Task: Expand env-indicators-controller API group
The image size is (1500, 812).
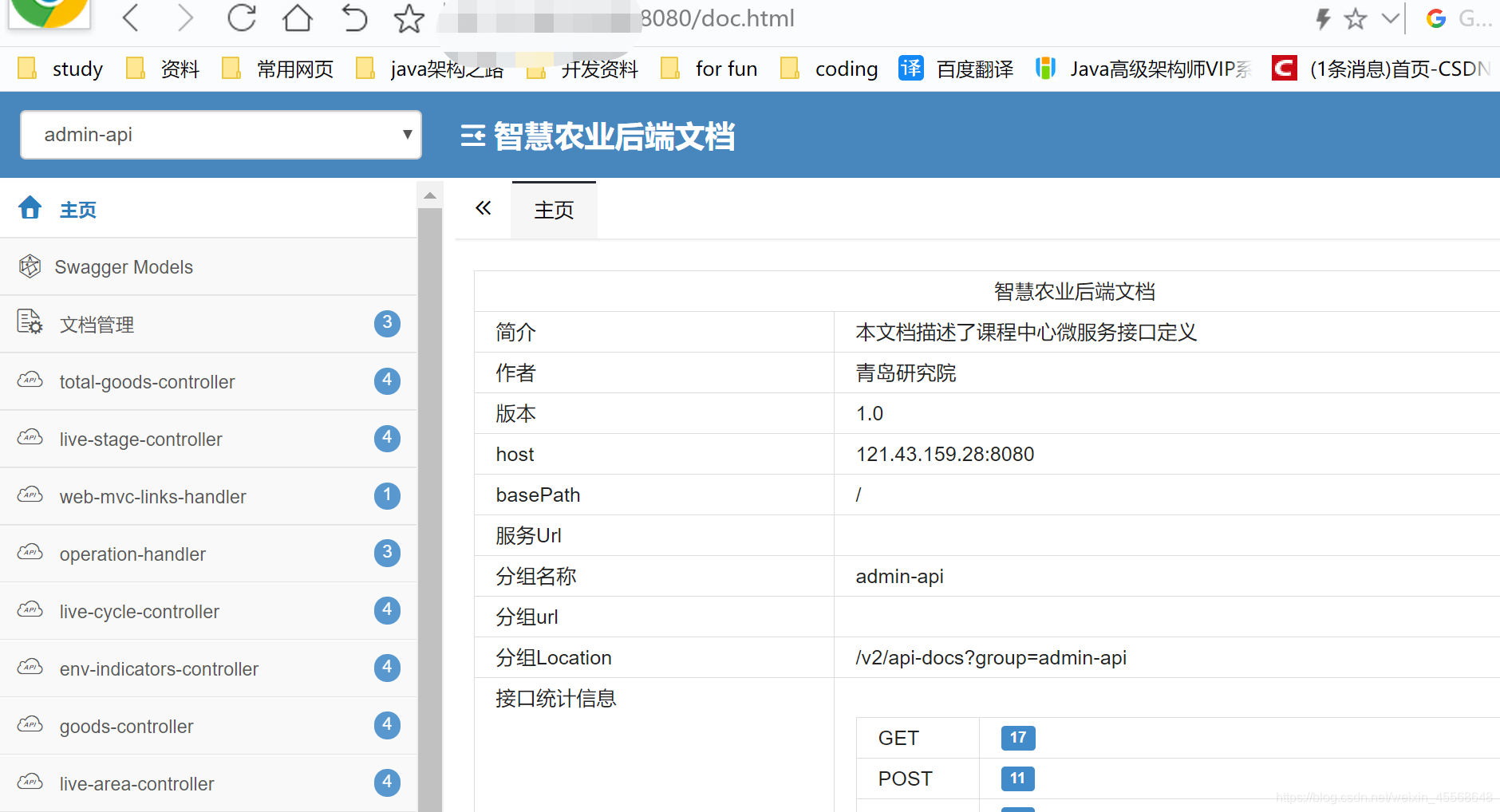Action: (208, 668)
